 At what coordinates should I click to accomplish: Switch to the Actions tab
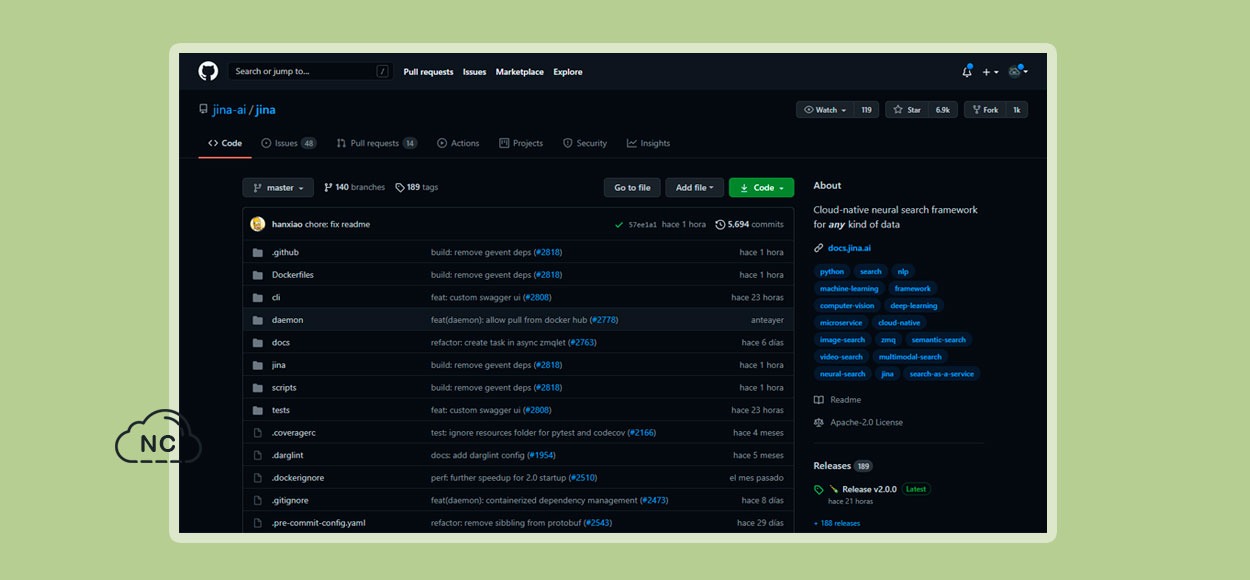coord(458,143)
